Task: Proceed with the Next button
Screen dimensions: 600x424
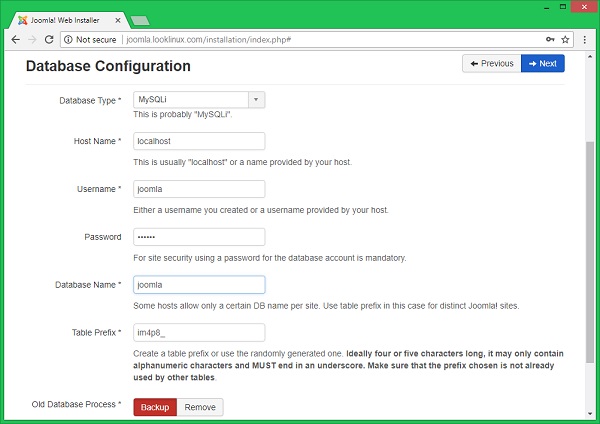Action: 543,64
